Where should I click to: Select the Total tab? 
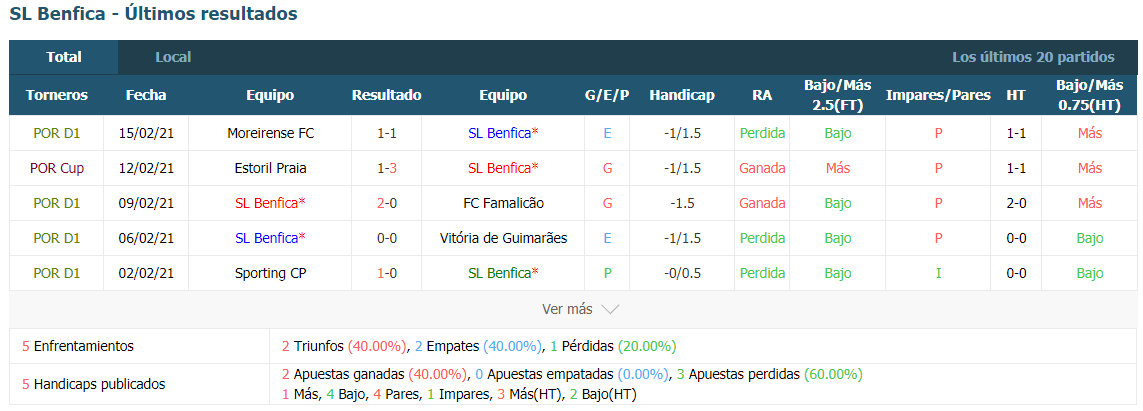click(x=63, y=57)
